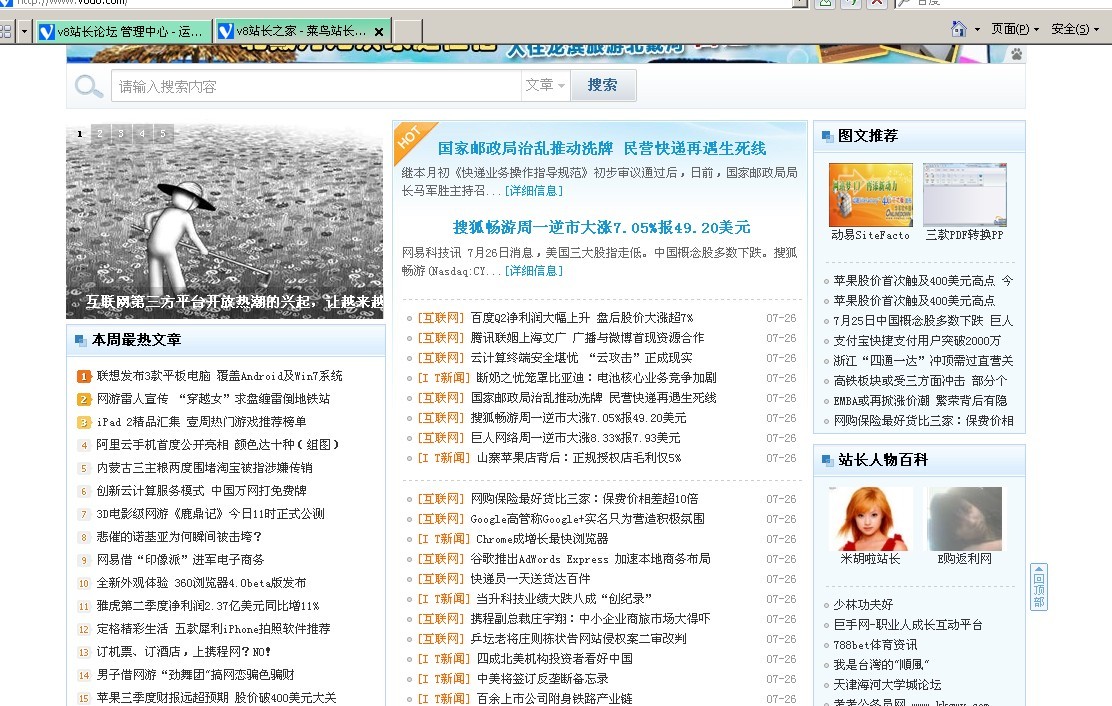Open sidebar link 天津海河大学城论坛
Image resolution: width=1112 pixels, height=706 pixels.
click(x=887, y=685)
